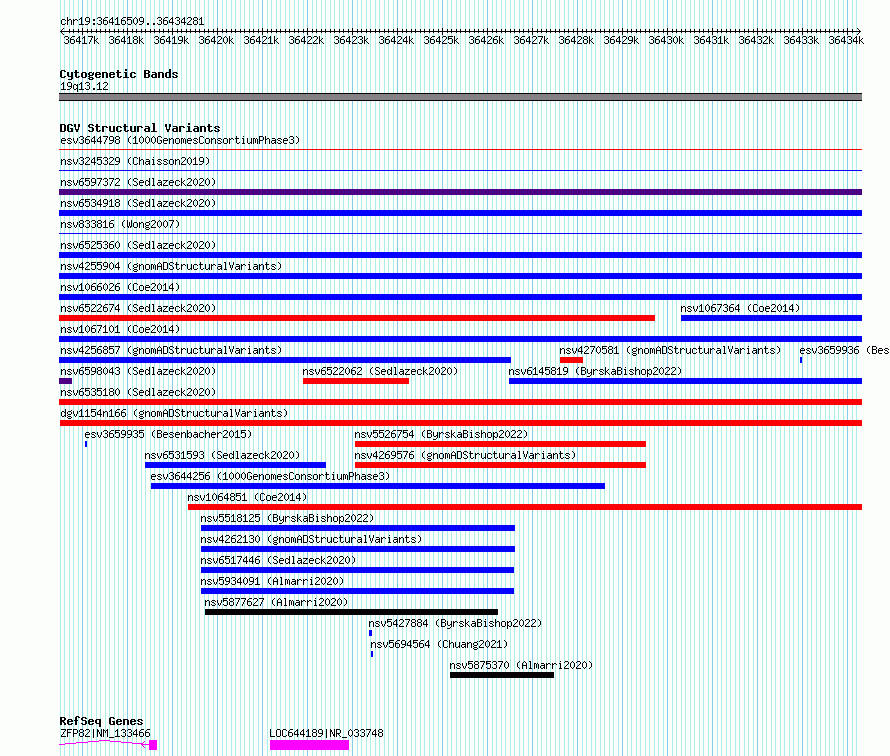Screen dimensions: 890x756
Task: Click the 36425k ruler position
Action: [441, 40]
